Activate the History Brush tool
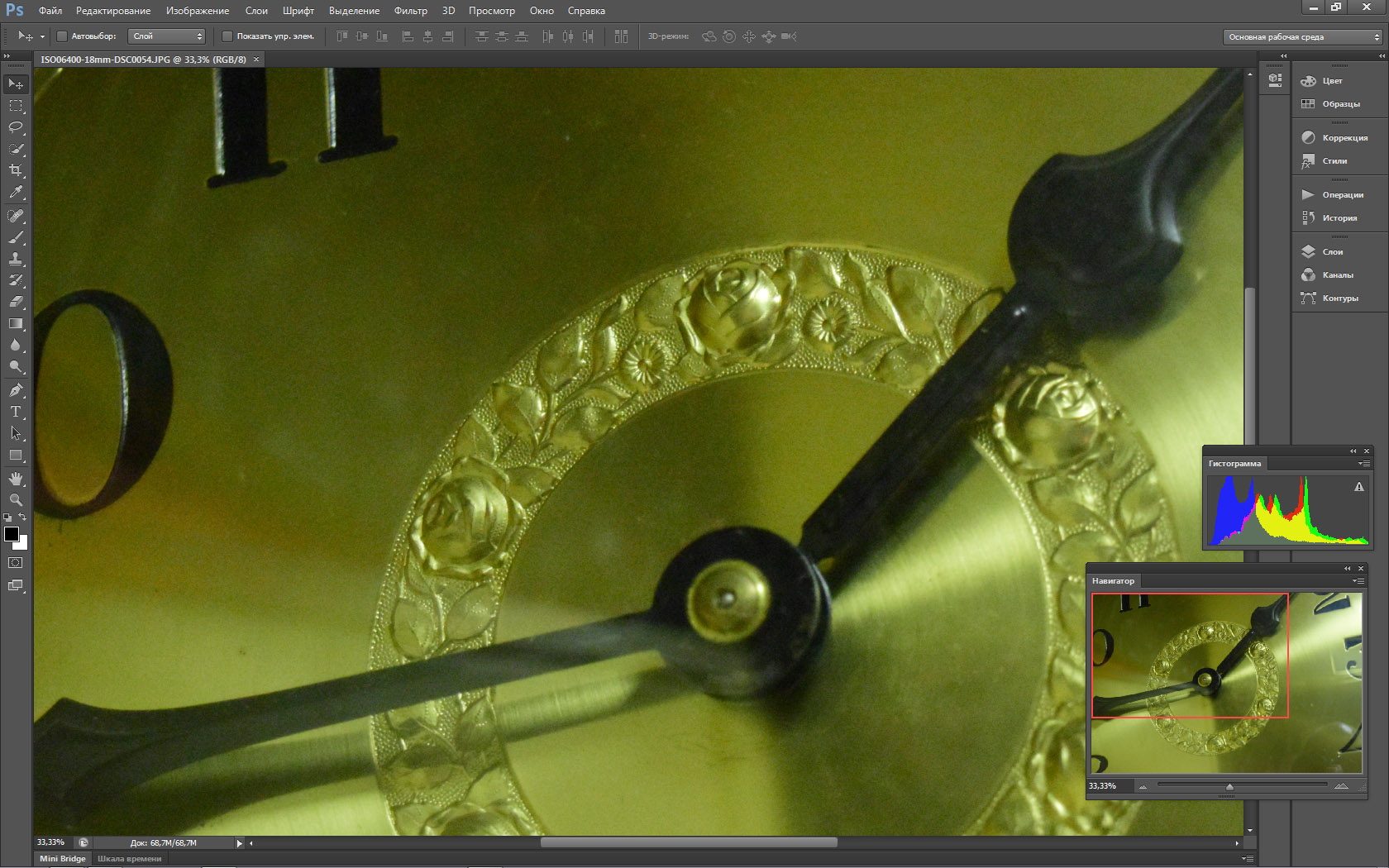 16,280
